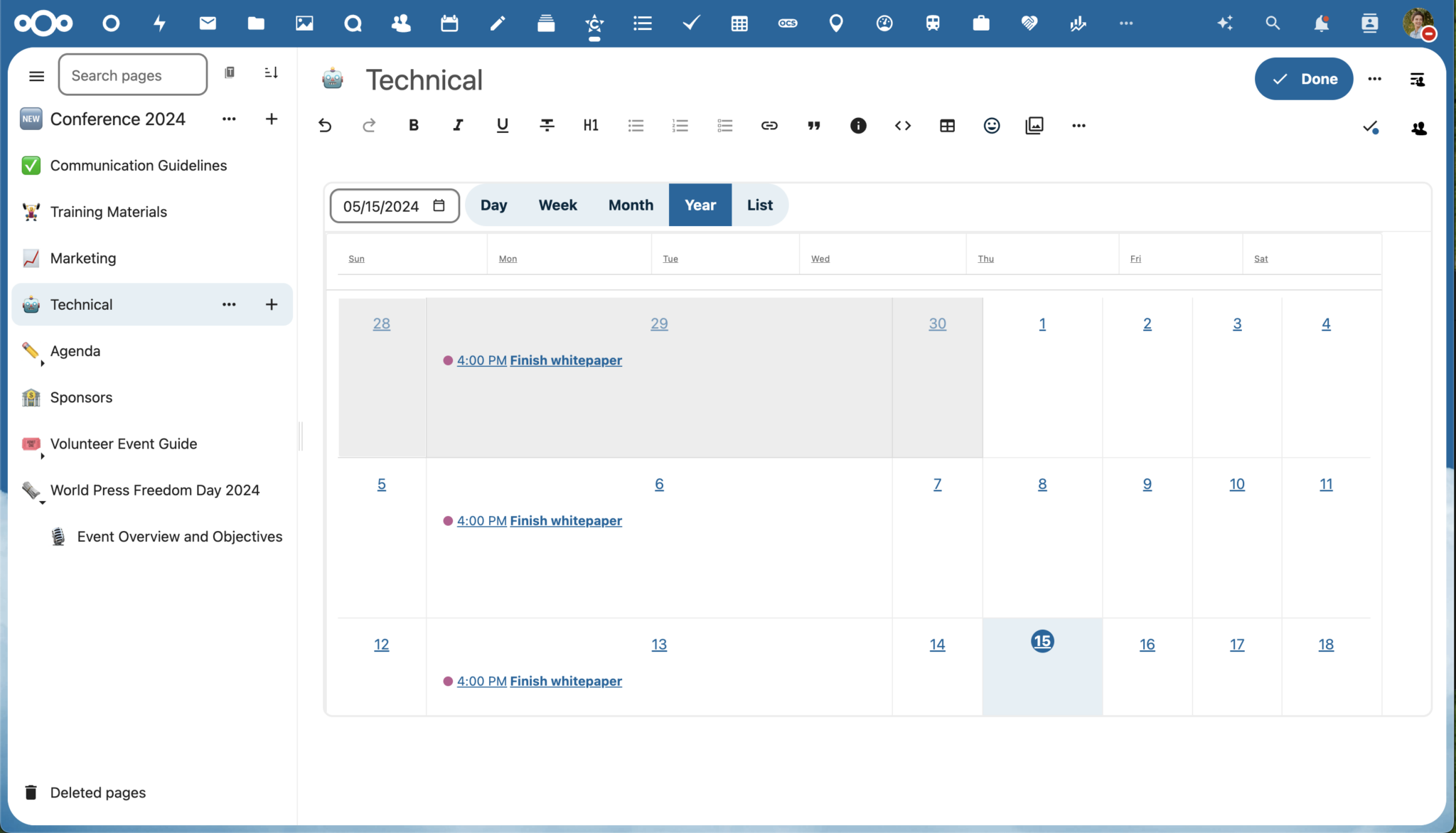This screenshot has width=1456, height=833.
Task: Switch to the List calendar view
Action: [759, 205]
